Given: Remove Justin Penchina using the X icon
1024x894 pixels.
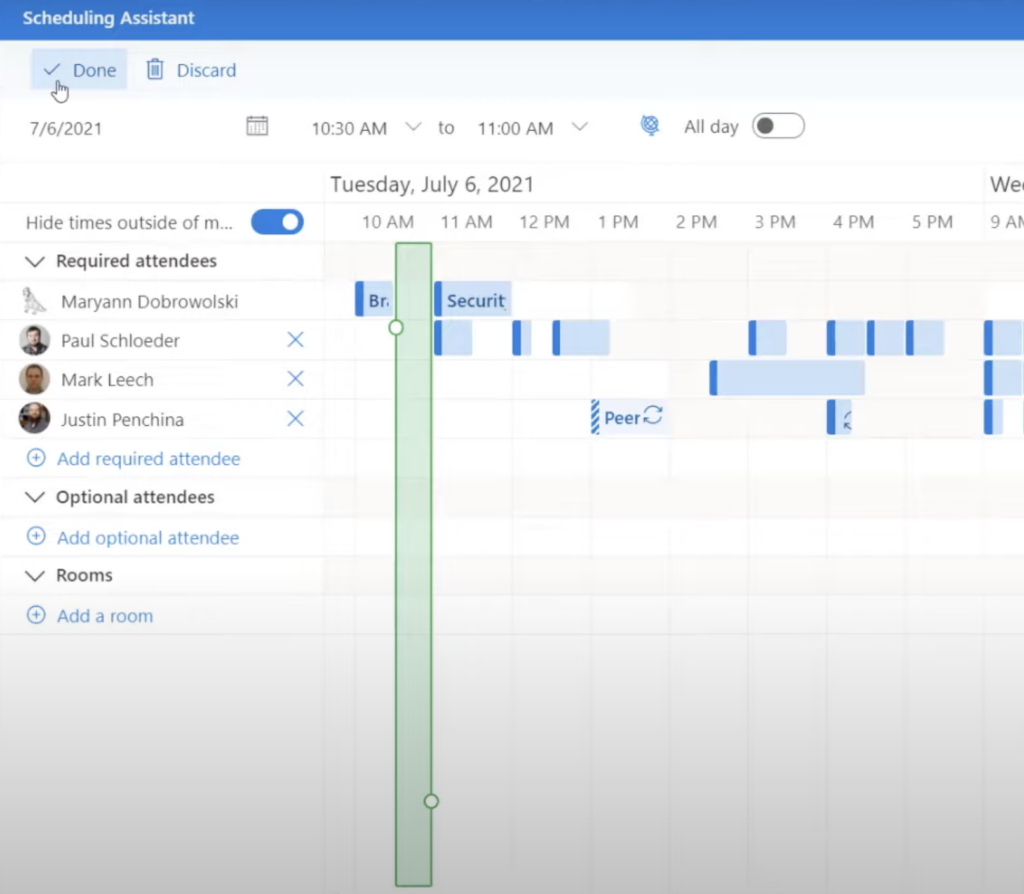Looking at the screenshot, I should coord(295,419).
